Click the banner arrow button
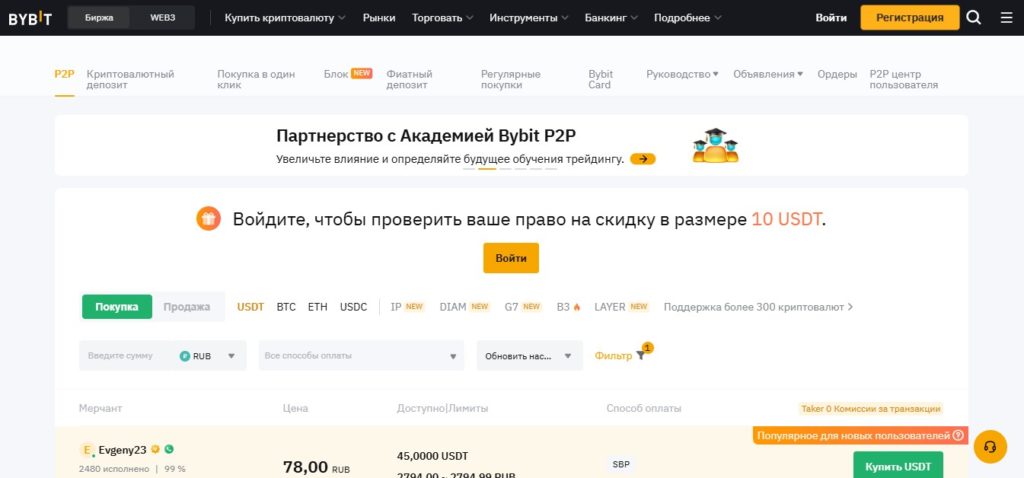 pos(643,159)
